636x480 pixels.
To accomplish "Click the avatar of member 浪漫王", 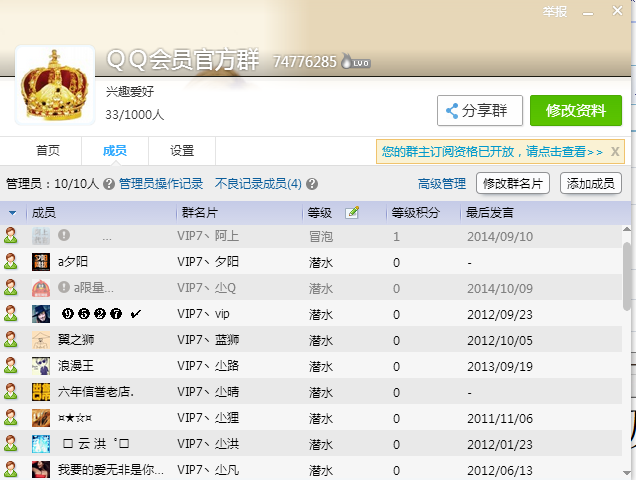I will pos(41,366).
